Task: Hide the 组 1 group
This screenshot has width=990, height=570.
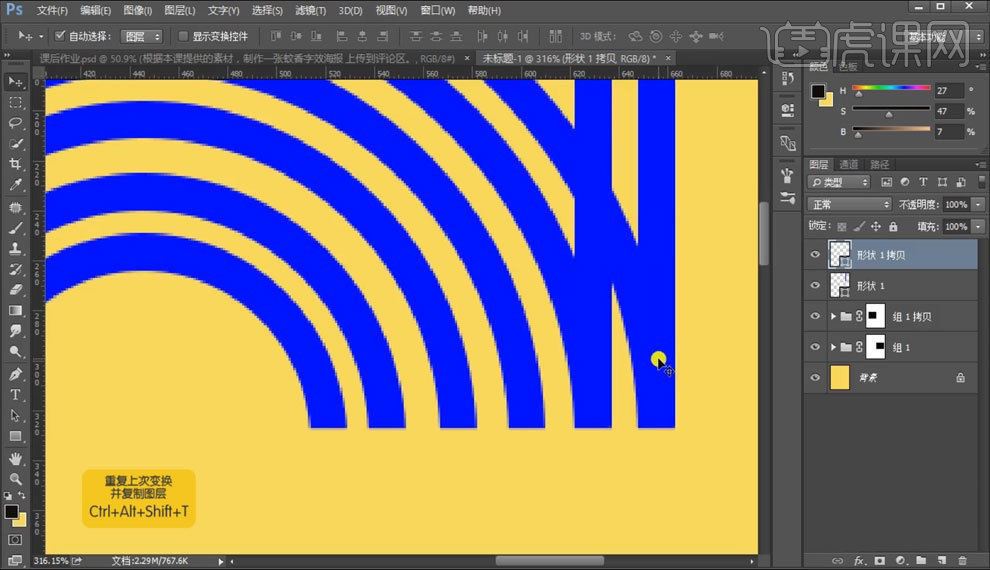Action: tap(815, 347)
